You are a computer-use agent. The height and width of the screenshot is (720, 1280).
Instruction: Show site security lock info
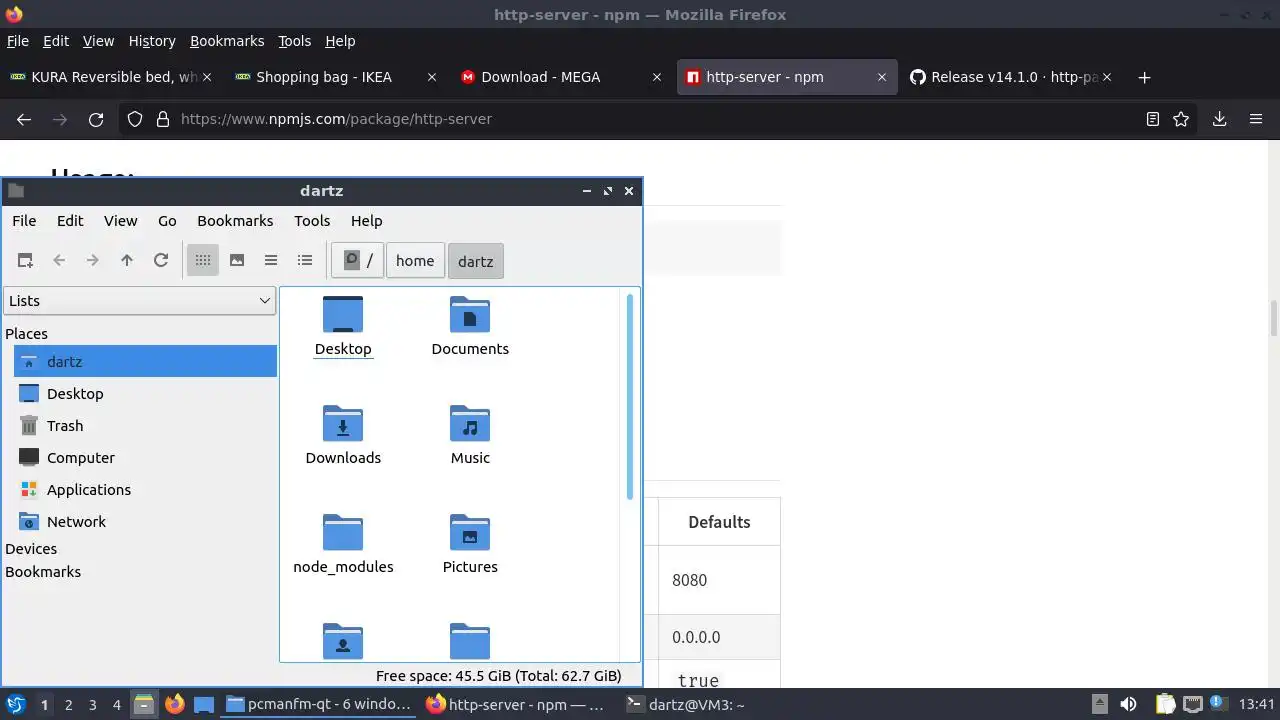pos(163,119)
